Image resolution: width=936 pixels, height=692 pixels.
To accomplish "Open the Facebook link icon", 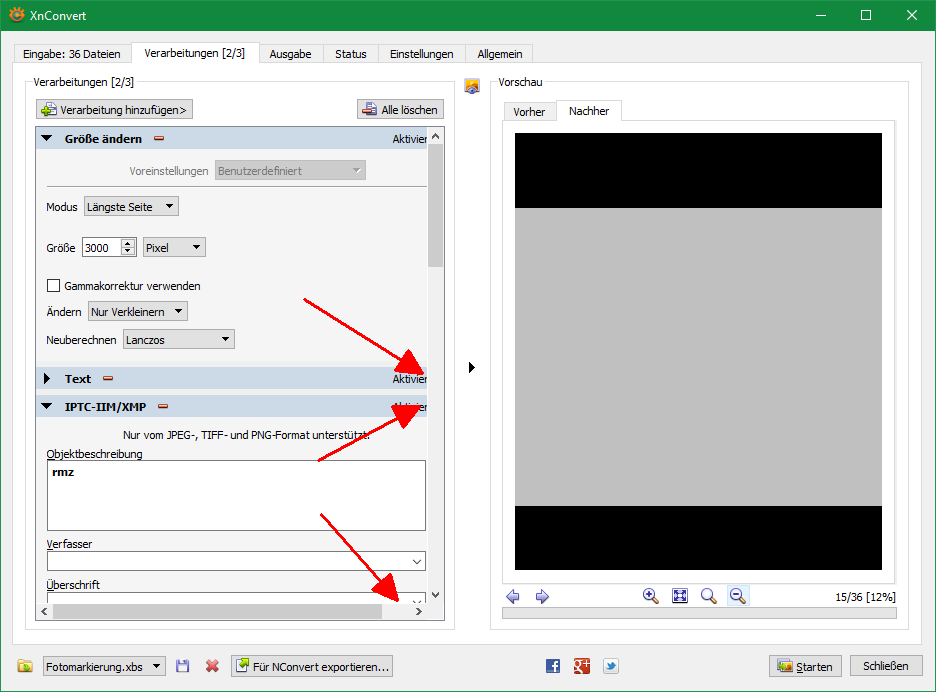I will 553,666.
